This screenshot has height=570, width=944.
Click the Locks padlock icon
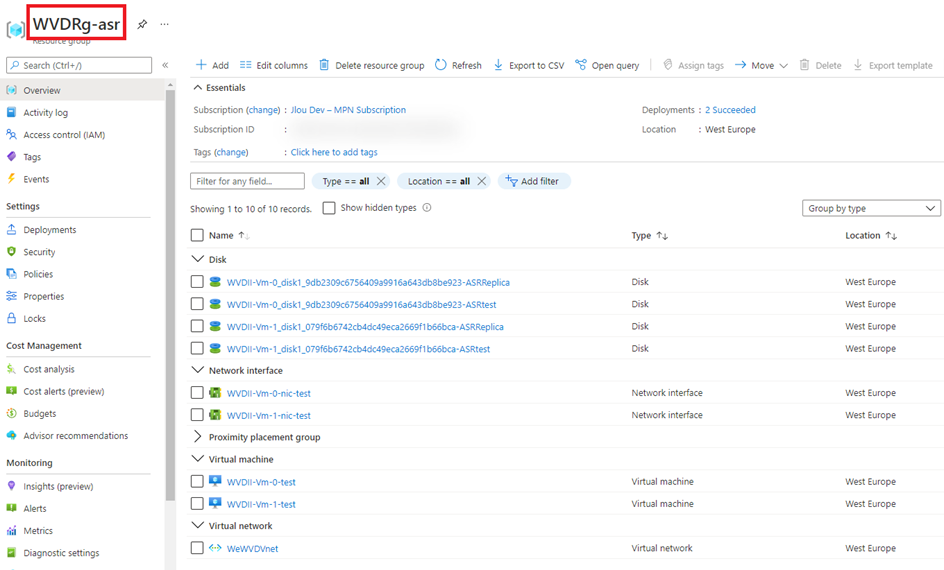[x=11, y=318]
